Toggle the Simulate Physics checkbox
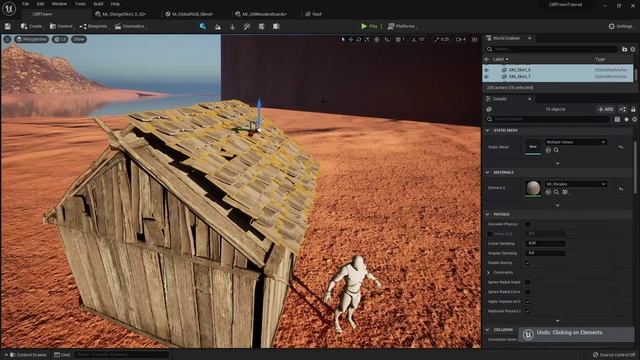The image size is (640, 360). (x=528, y=224)
